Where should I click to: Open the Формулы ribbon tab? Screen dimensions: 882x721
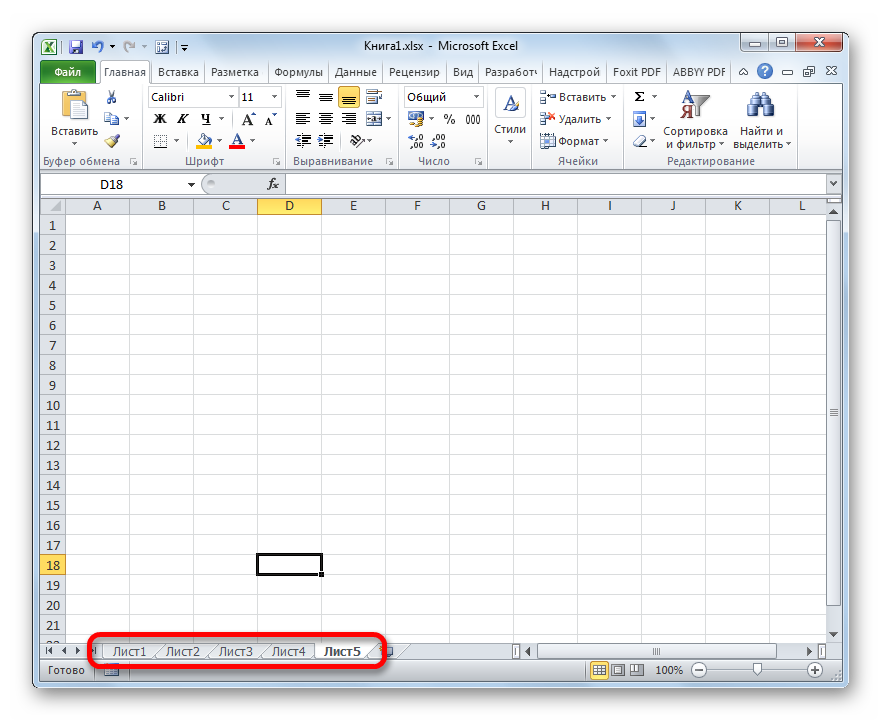coord(298,72)
